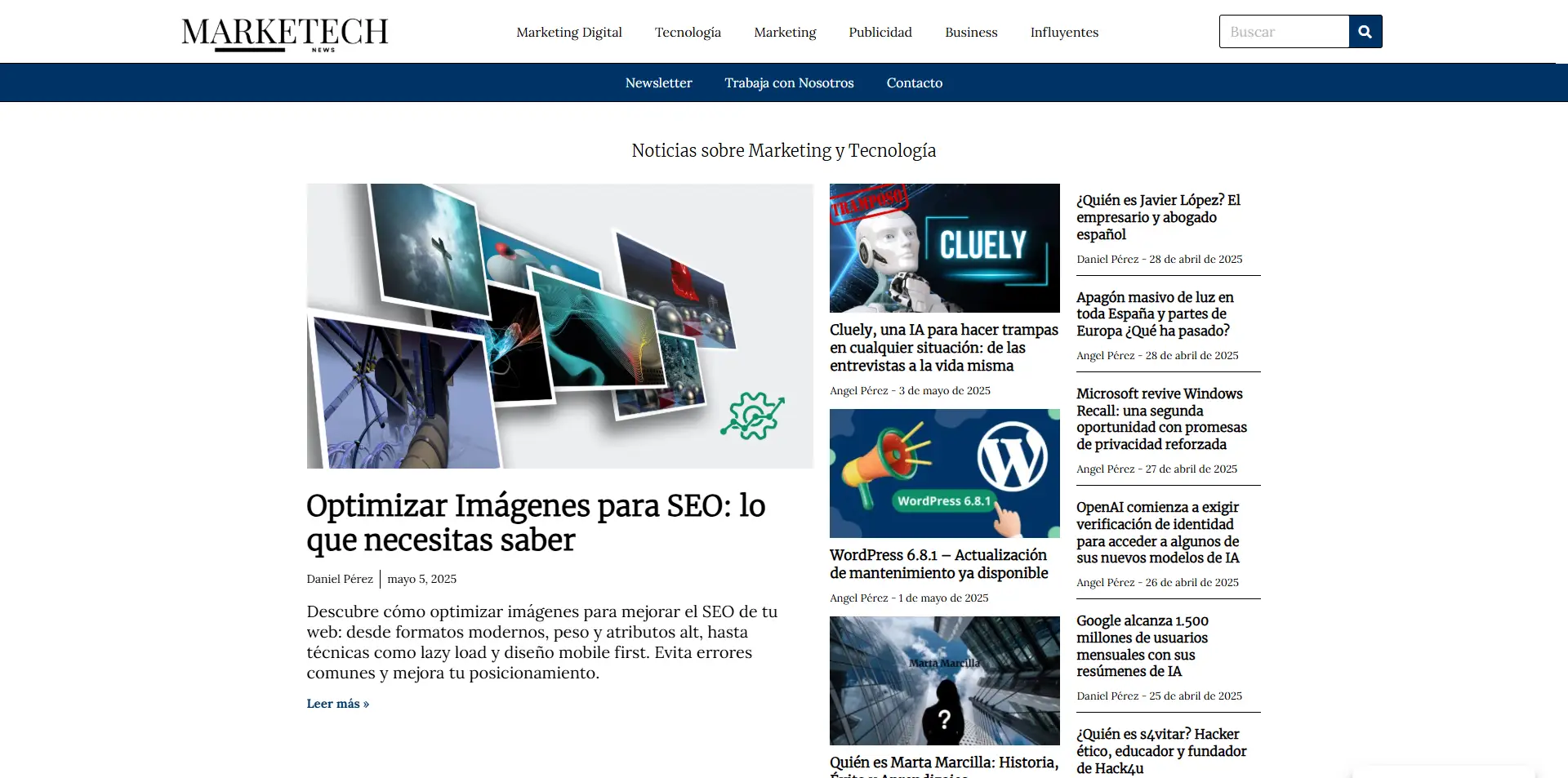This screenshot has width=1568, height=778.
Task: Click Daniel Pérez - 28 de abril de 2025
Action: click(1160, 260)
